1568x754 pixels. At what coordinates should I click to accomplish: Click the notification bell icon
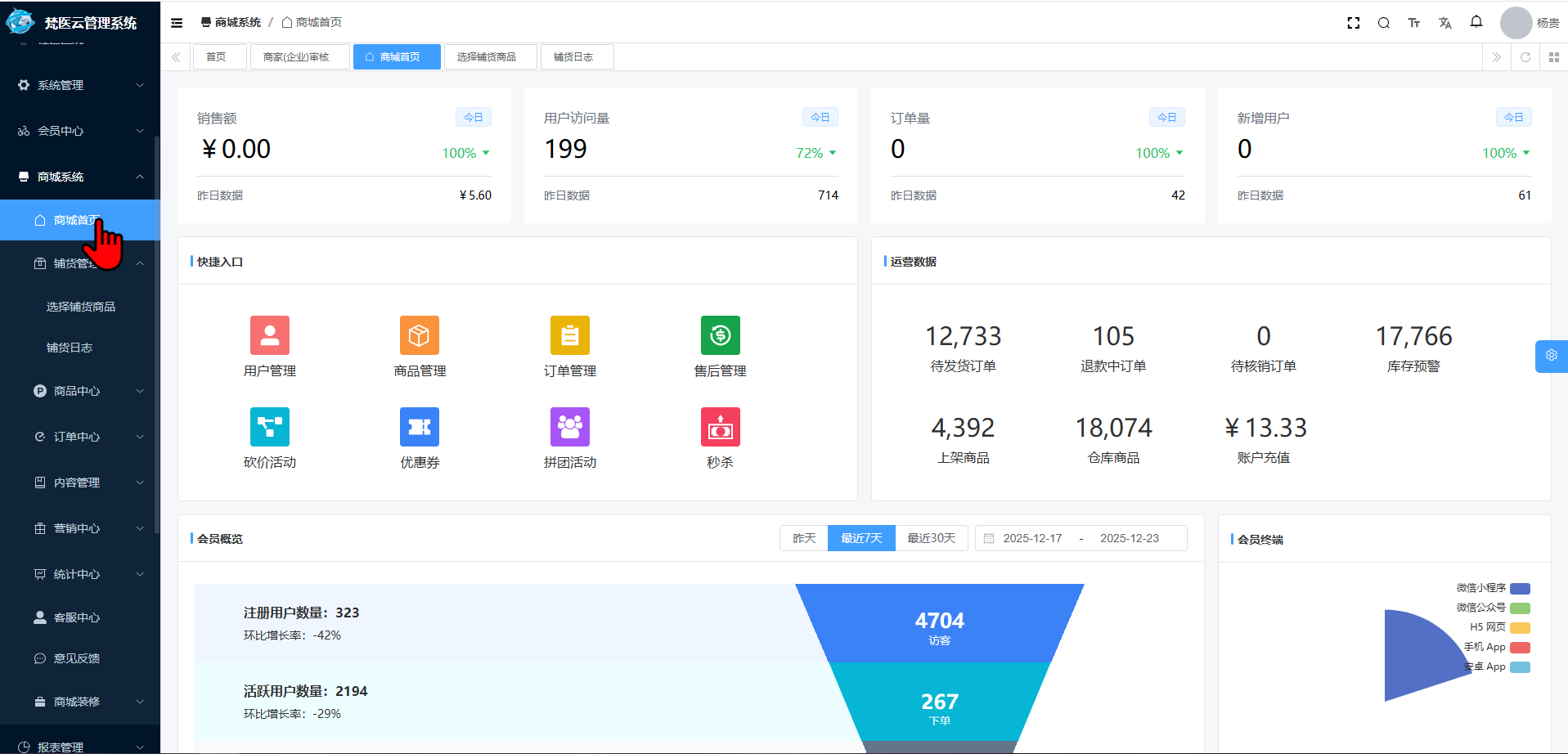click(1476, 22)
